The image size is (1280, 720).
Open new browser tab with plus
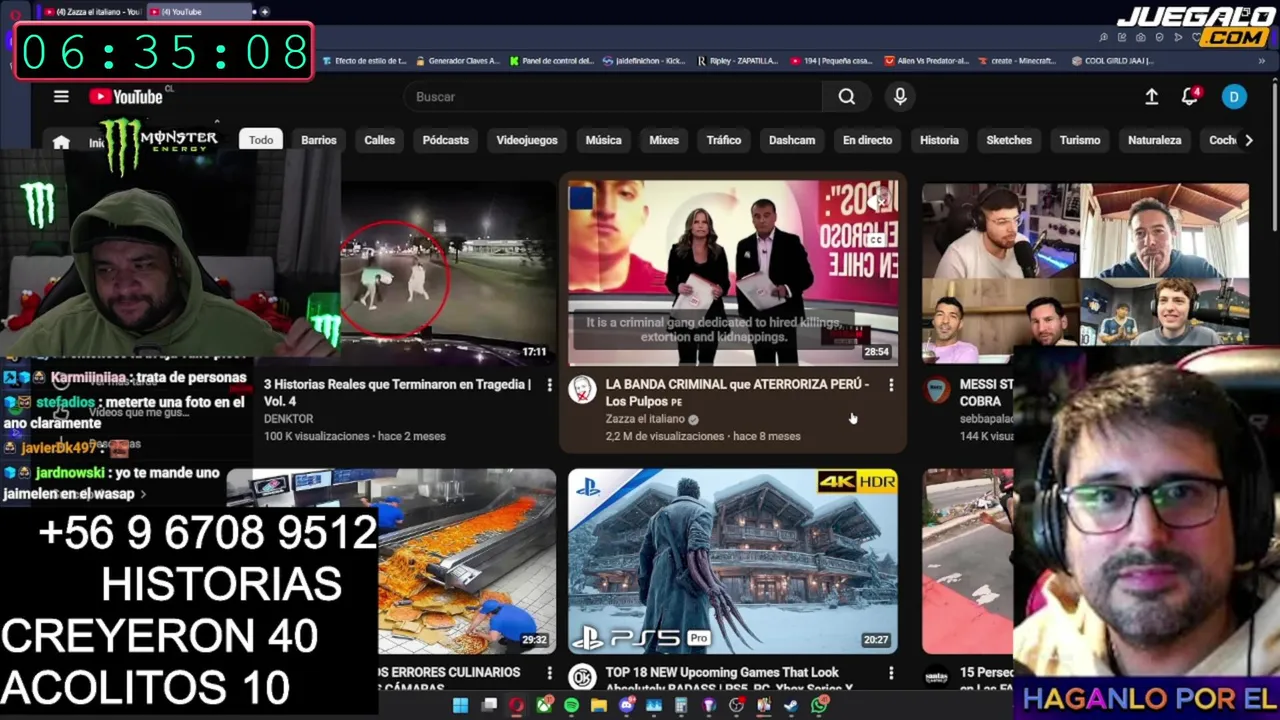point(265,12)
